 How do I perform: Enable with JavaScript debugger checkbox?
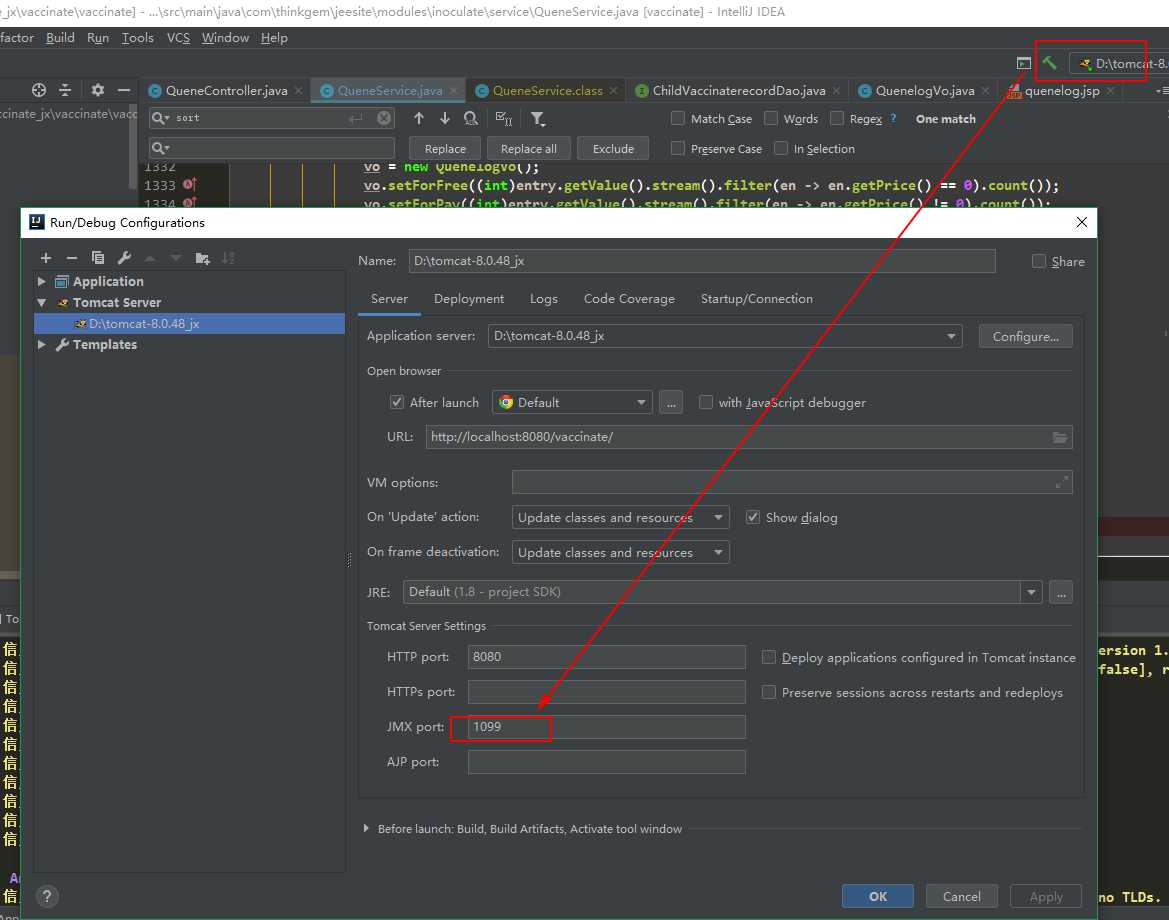(x=705, y=402)
